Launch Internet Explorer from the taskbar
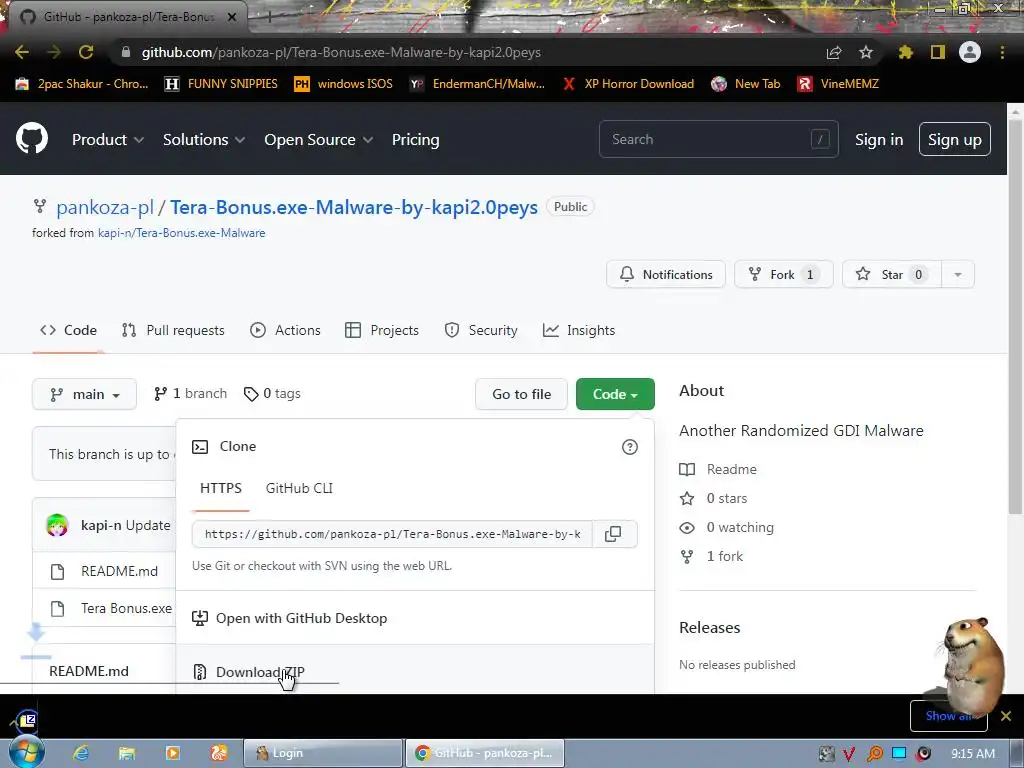Image resolution: width=1024 pixels, height=768 pixels. [81, 753]
